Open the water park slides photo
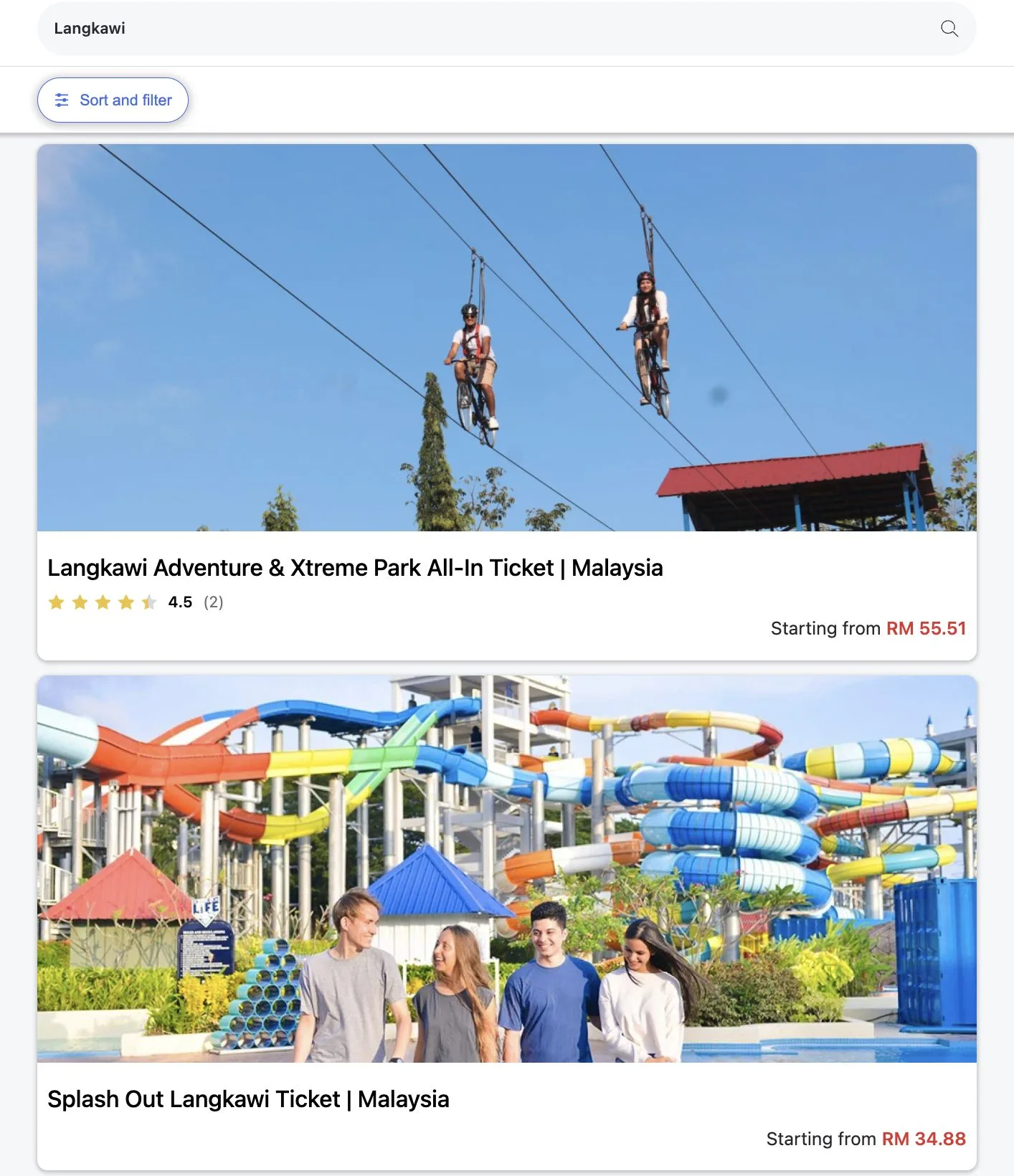Screen dimensions: 1014x1176 [x=506, y=869]
